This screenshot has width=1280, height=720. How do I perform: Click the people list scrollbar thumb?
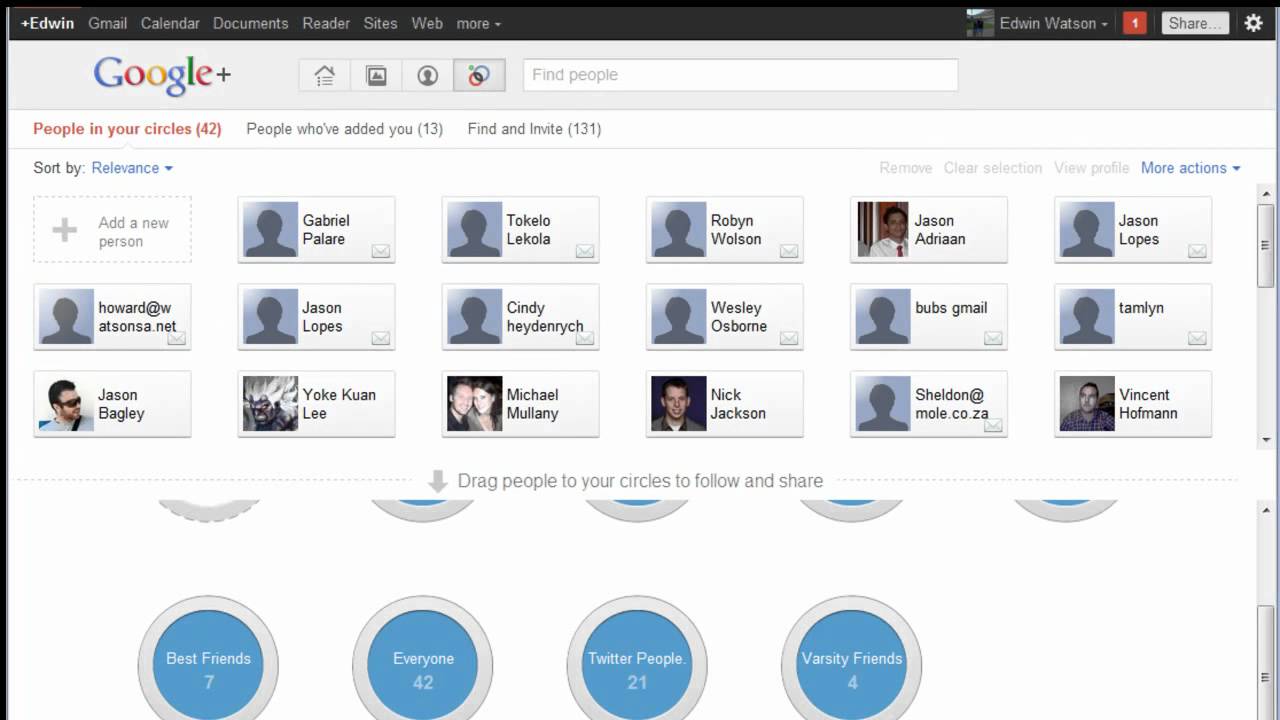[x=1266, y=245]
